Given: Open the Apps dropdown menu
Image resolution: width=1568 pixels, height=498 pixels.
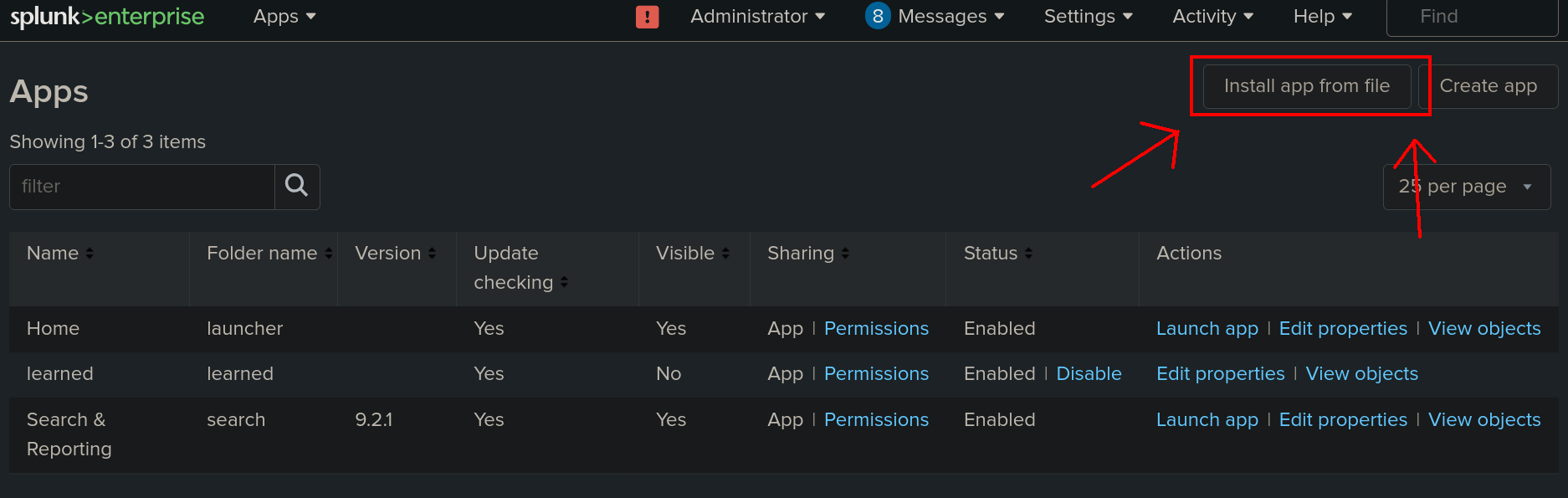Looking at the screenshot, I should pos(284,17).
